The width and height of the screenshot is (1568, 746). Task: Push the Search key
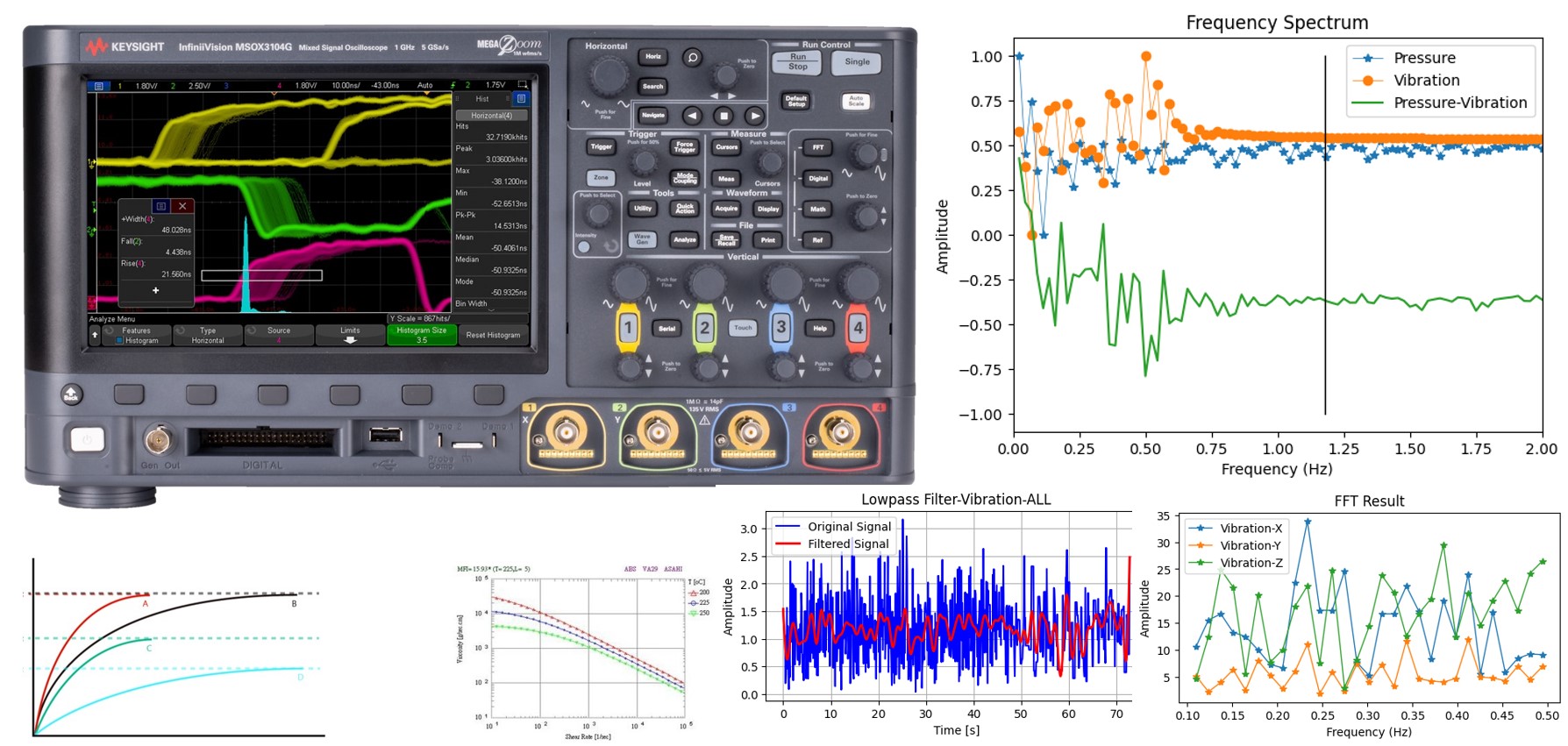[653, 86]
